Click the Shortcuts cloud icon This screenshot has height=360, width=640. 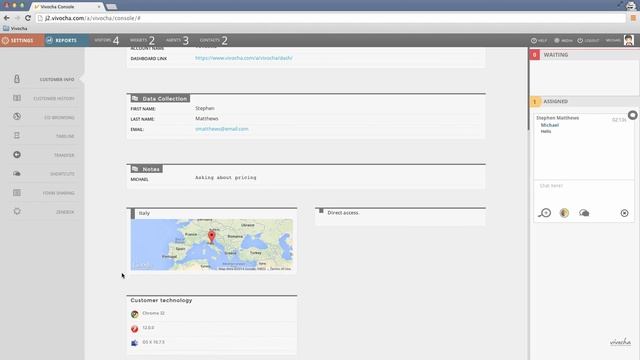coord(17,173)
